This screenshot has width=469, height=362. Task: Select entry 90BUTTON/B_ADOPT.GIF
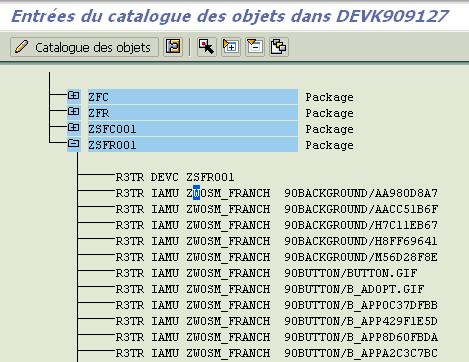click(x=270, y=289)
